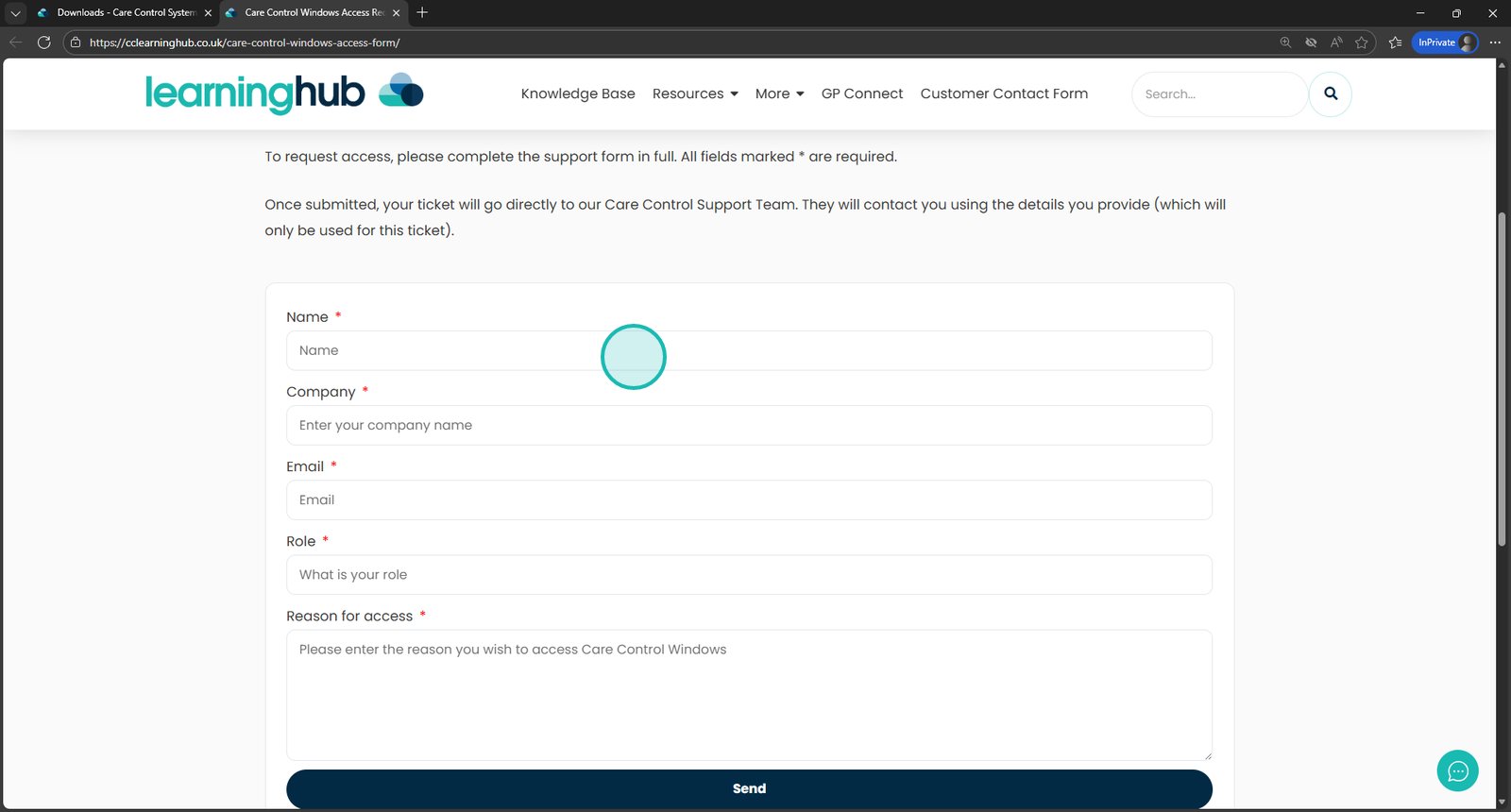This screenshot has width=1511, height=812.
Task: Click the read aloud icon
Action: 1336,42
